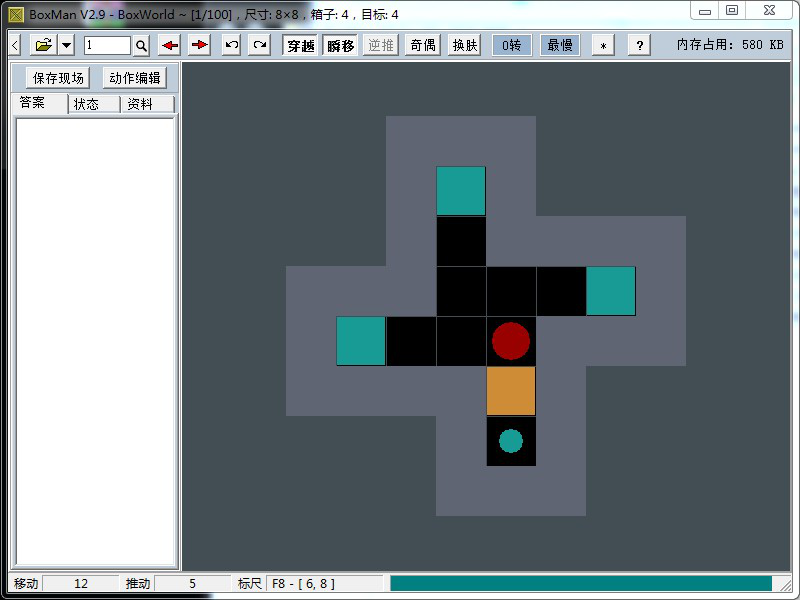Click the magnifier search level icon

(141, 45)
